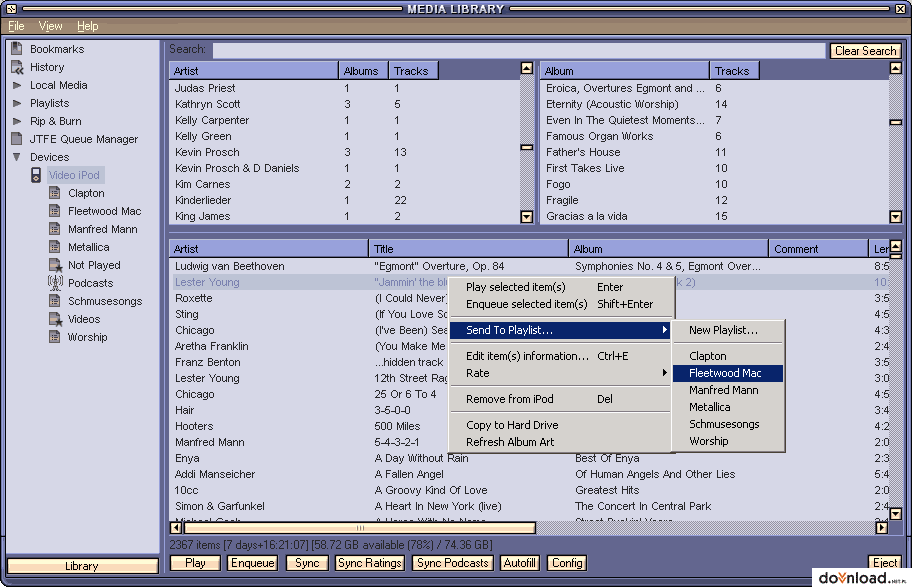
Task: Select the Famous Organ Works album
Action: [715, 136]
